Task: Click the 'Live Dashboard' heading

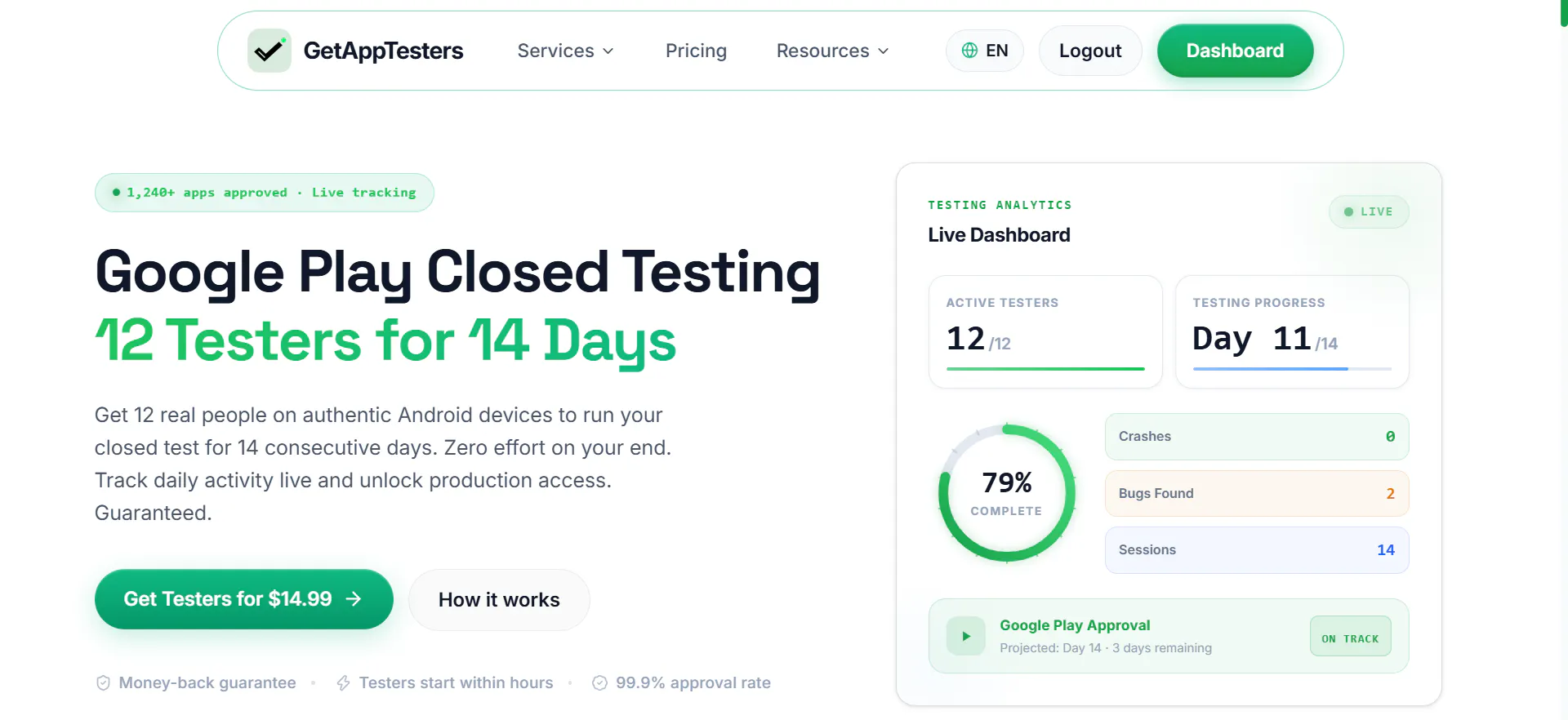Action: [999, 235]
